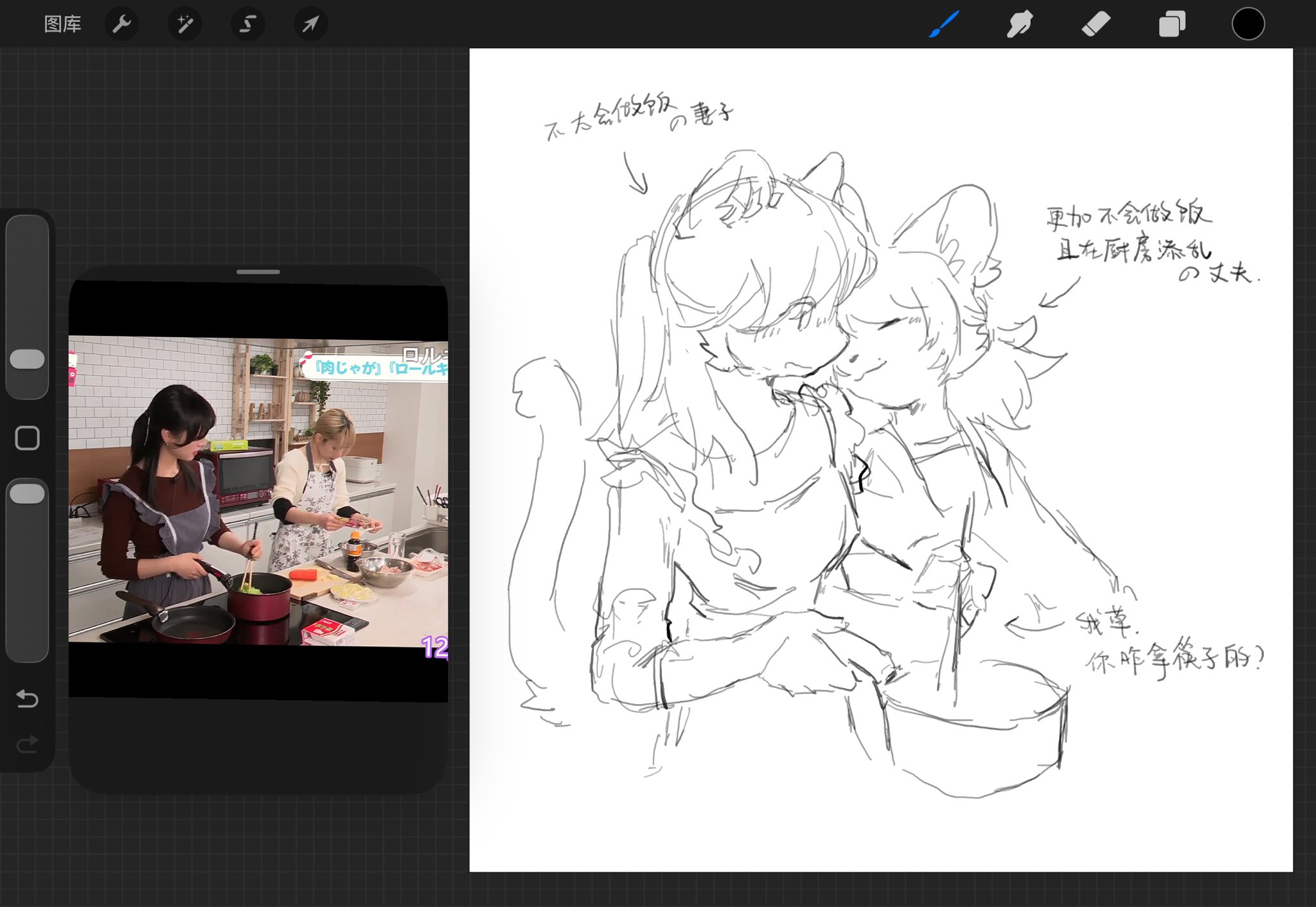Redo the undone stroke

[x=27, y=744]
